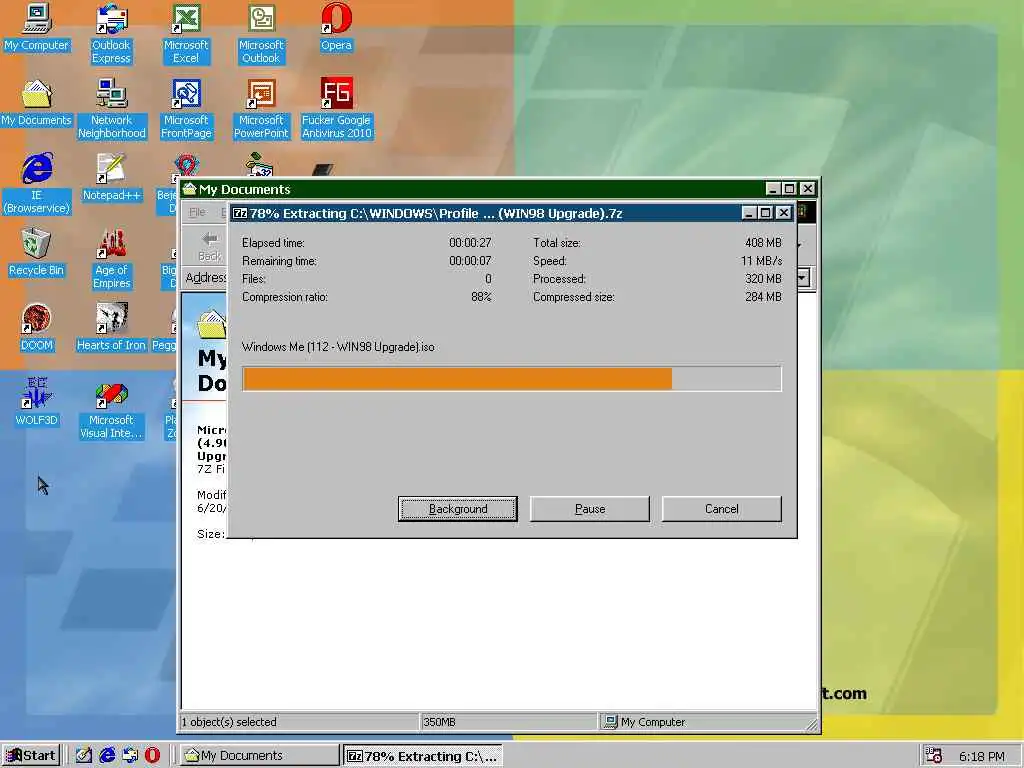Click My Computer zone in status bar
1024x768 pixels.
(x=645, y=722)
